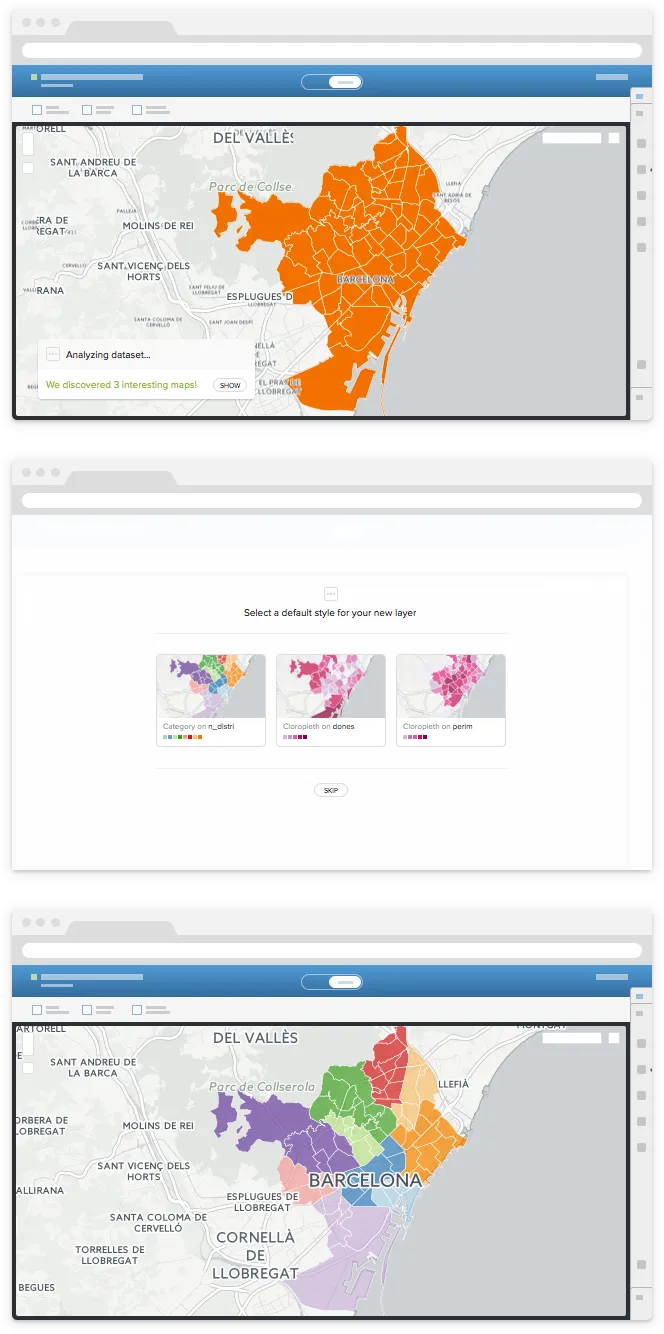Viewport: 664px width, 1334px height.
Task: Toggle the header view switch above the multicolored map
Action: [x=332, y=982]
